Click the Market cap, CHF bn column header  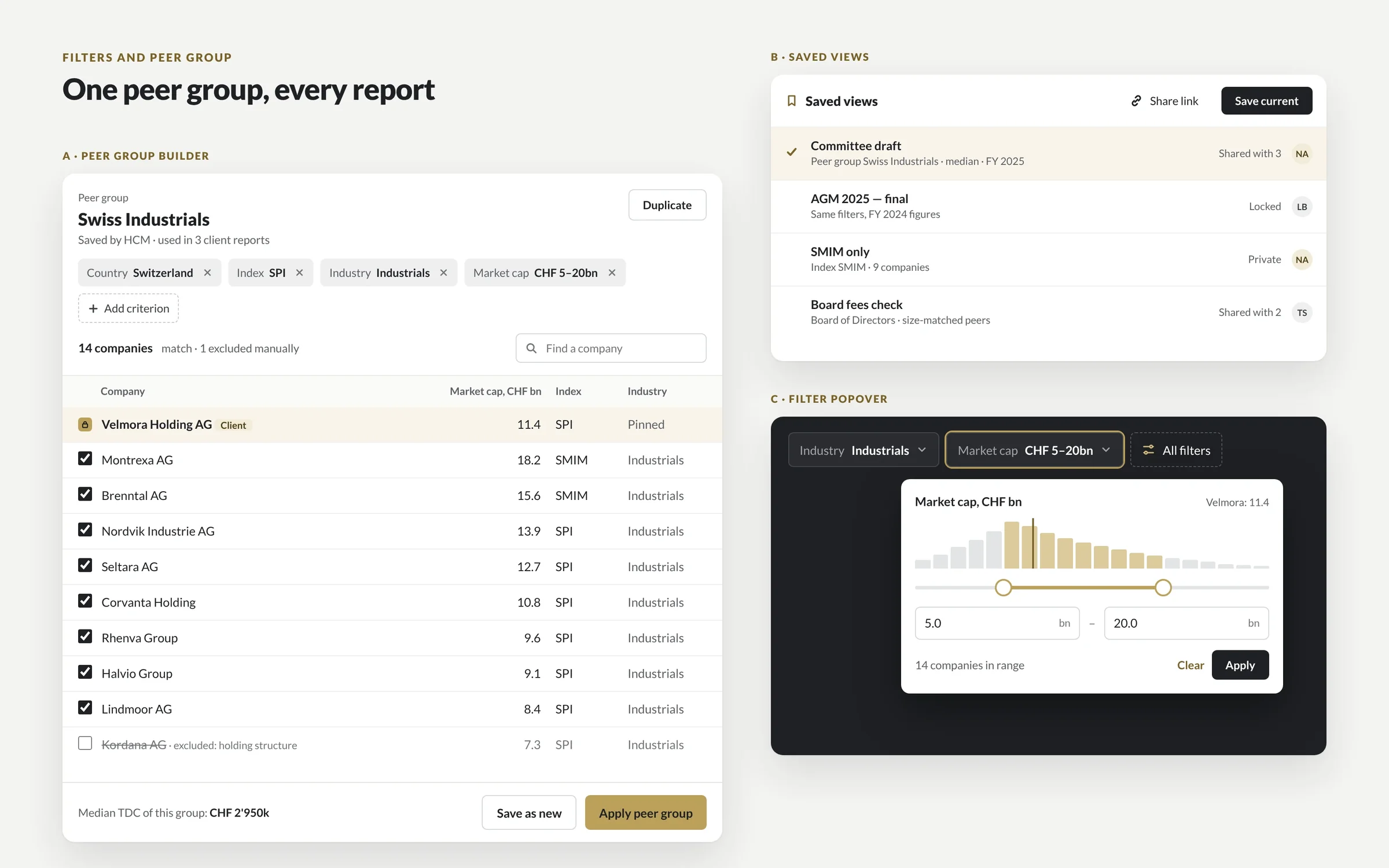[x=495, y=391]
